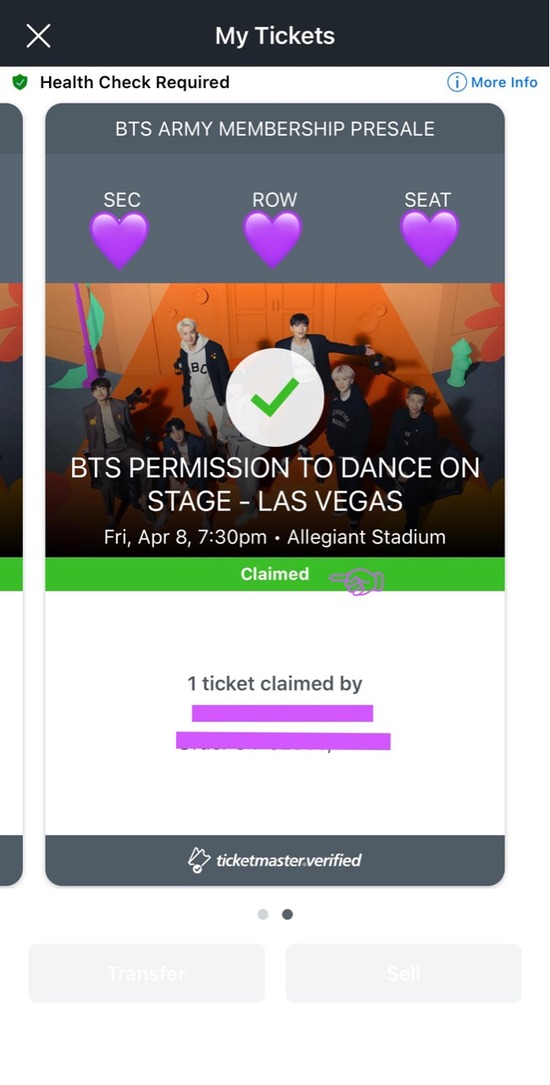Tap the '1 ticket claimed by' text
The height and width of the screenshot is (1085, 550).
click(275, 684)
